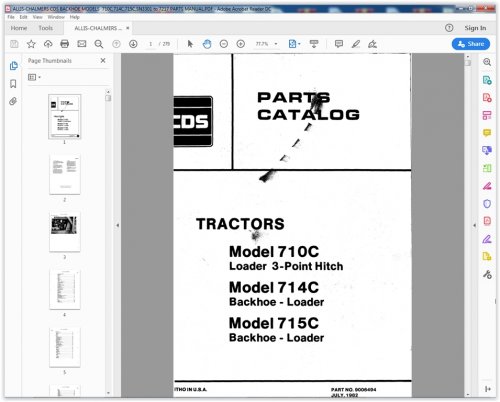Select the page 3 thumbnail
This screenshot has width=500, height=402.
click(x=65, y=232)
